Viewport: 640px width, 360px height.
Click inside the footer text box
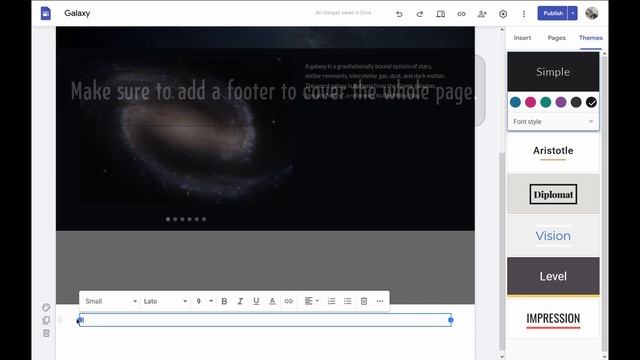[x=265, y=320]
